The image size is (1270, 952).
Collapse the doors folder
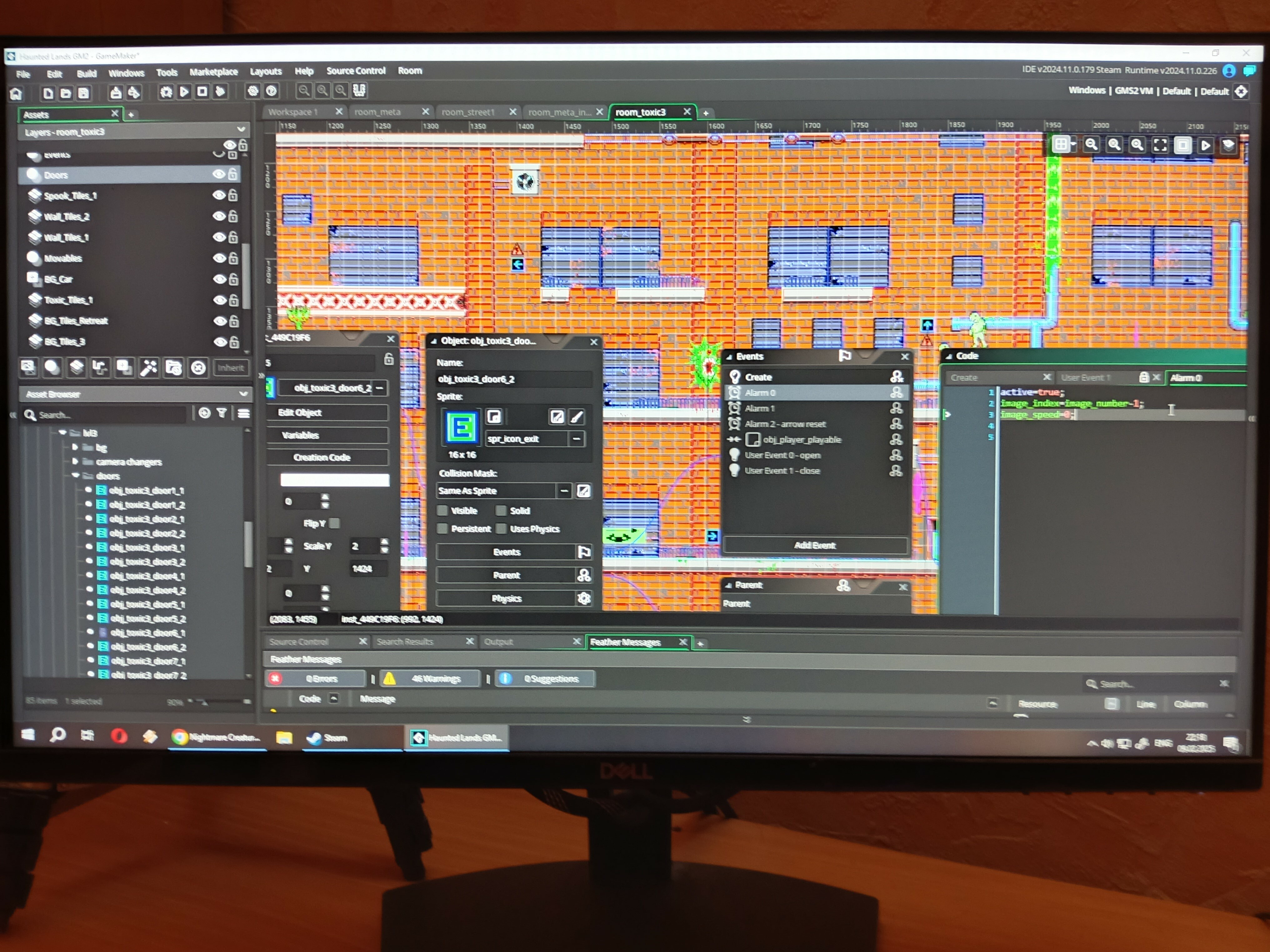tap(75, 475)
